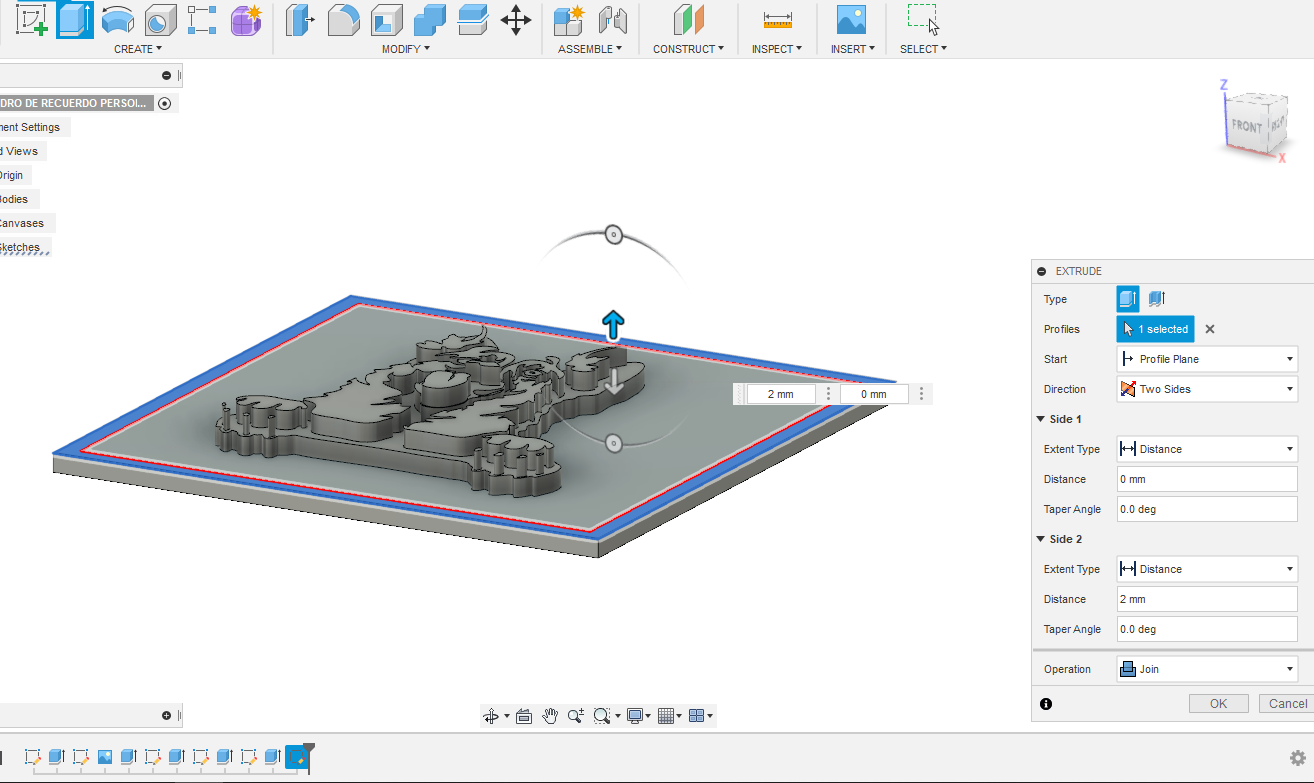
Task: Open the Operation 'Join' dropdown
Action: (x=1207, y=669)
